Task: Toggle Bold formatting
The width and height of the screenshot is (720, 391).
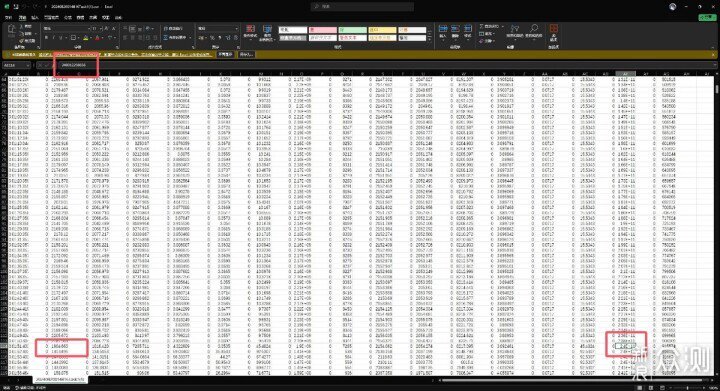Action: point(46,38)
